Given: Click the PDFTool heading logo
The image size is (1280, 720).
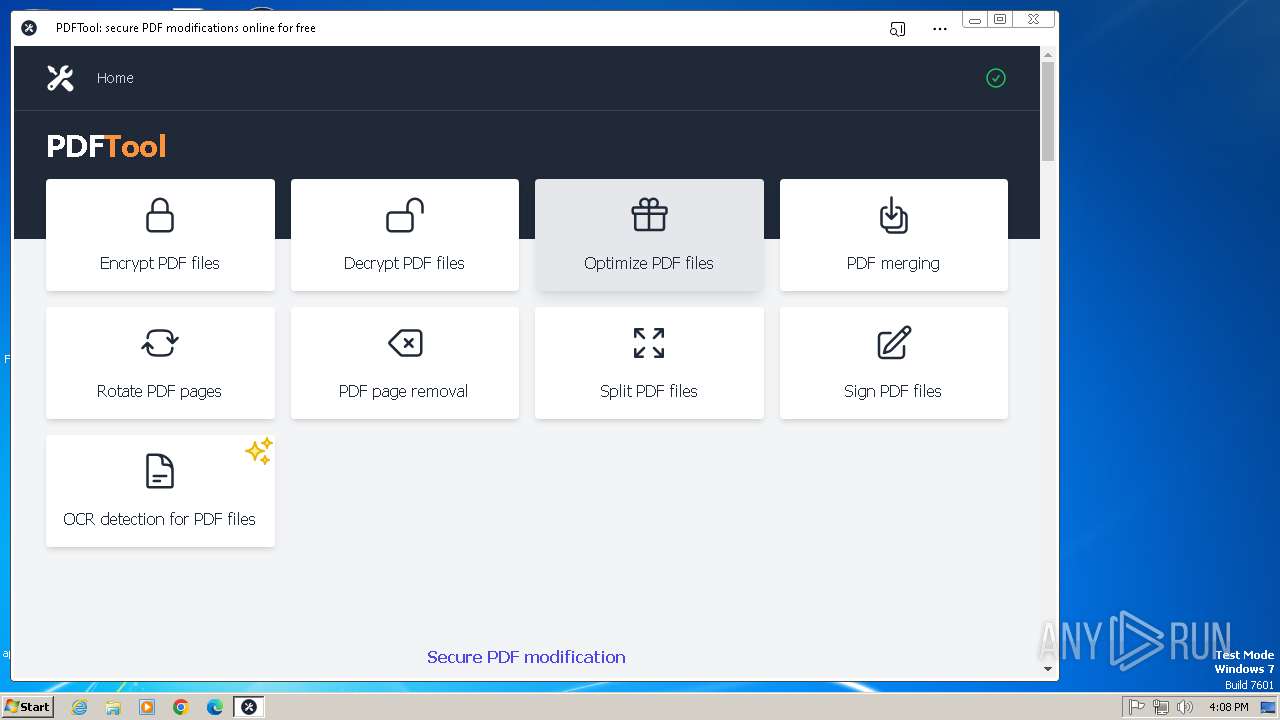Looking at the screenshot, I should pos(106,147).
